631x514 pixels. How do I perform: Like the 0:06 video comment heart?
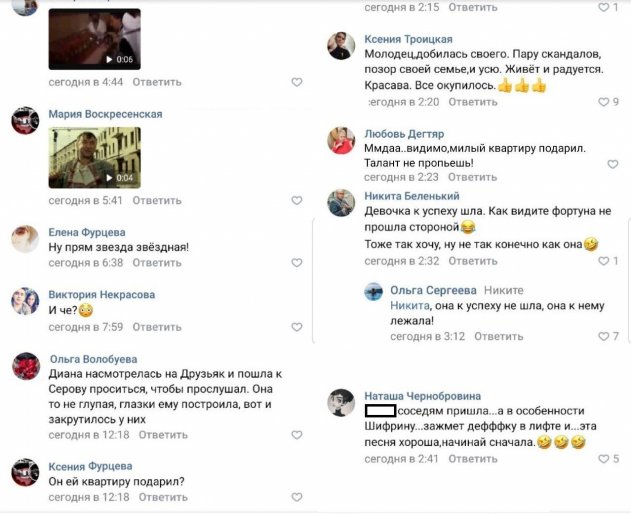pyautogui.click(x=297, y=82)
